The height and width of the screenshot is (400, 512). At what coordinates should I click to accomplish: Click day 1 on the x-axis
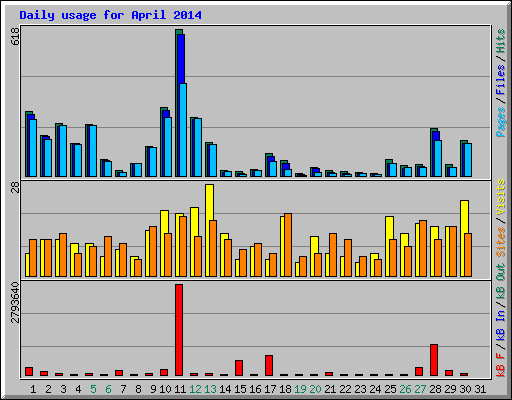33,389
